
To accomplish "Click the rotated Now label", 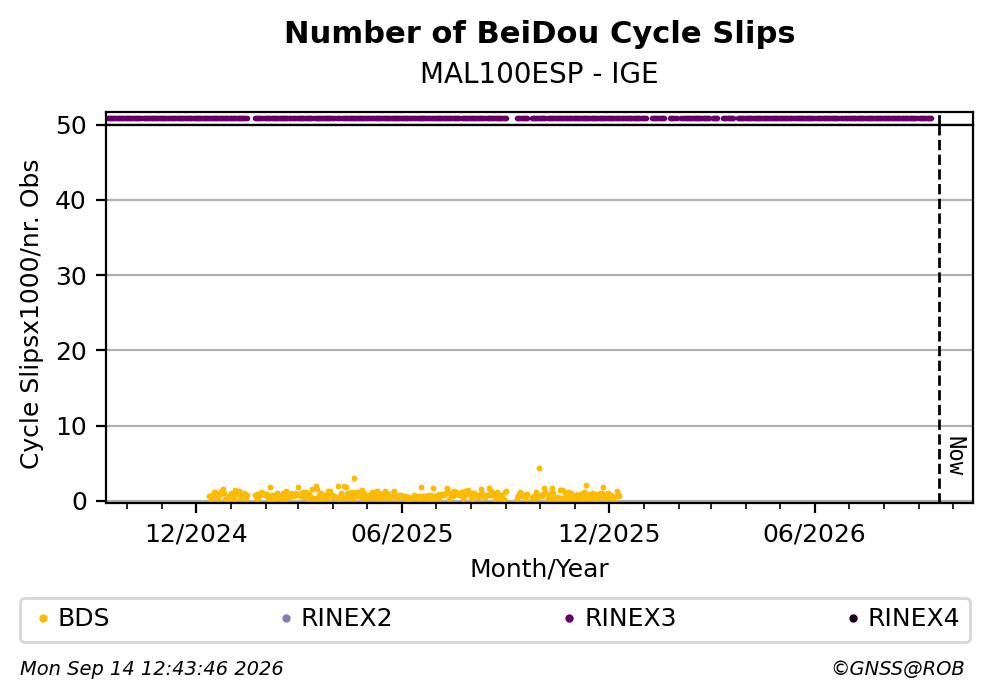I will point(958,456).
